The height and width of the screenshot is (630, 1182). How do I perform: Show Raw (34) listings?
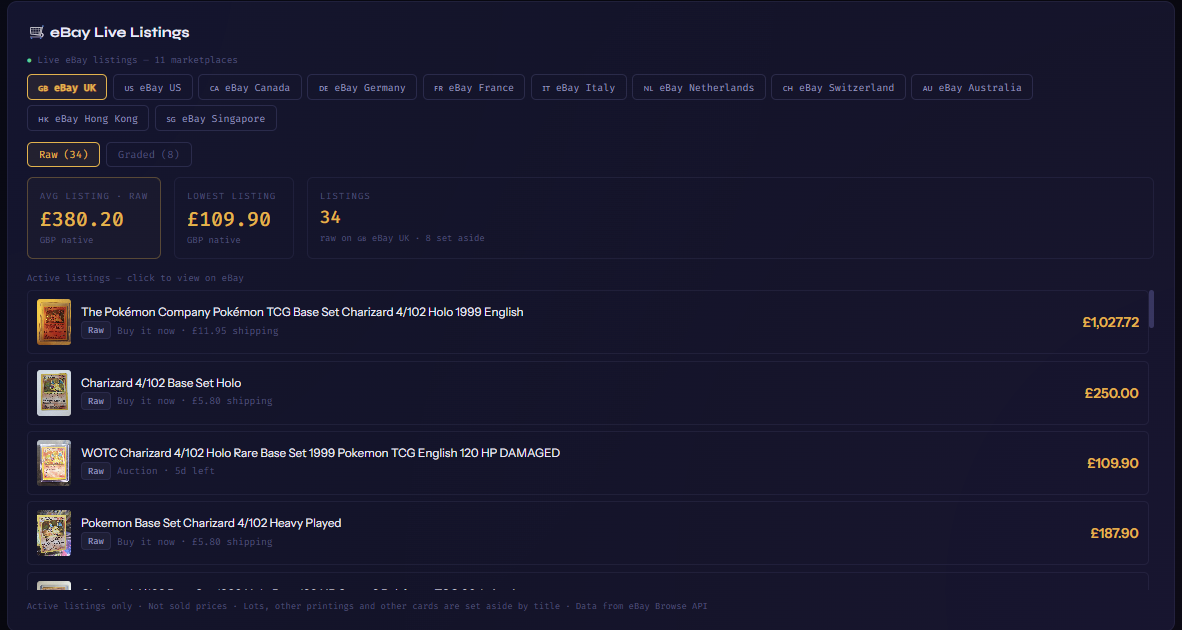pyautogui.click(x=63, y=154)
